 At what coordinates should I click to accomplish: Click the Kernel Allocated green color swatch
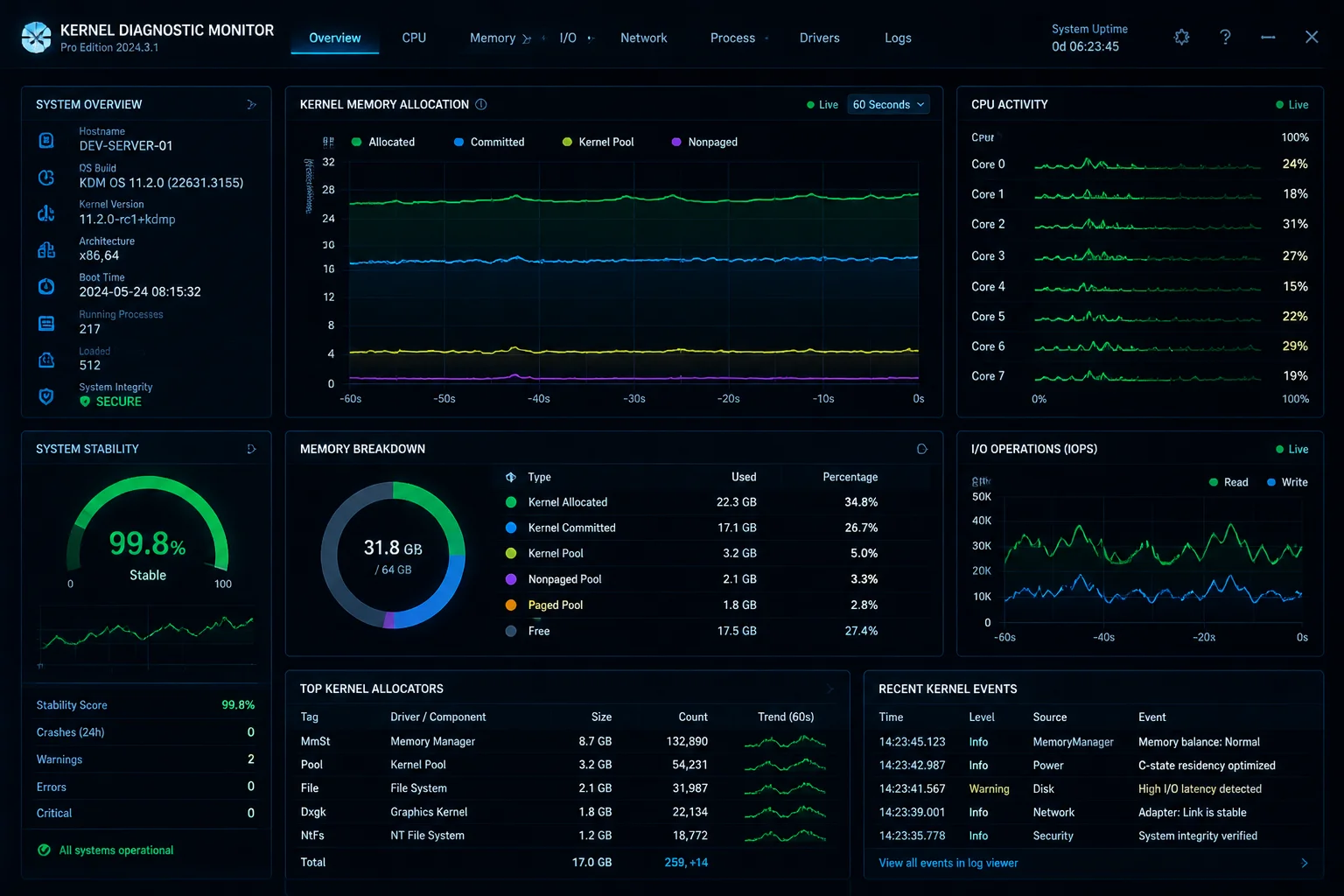tap(511, 502)
